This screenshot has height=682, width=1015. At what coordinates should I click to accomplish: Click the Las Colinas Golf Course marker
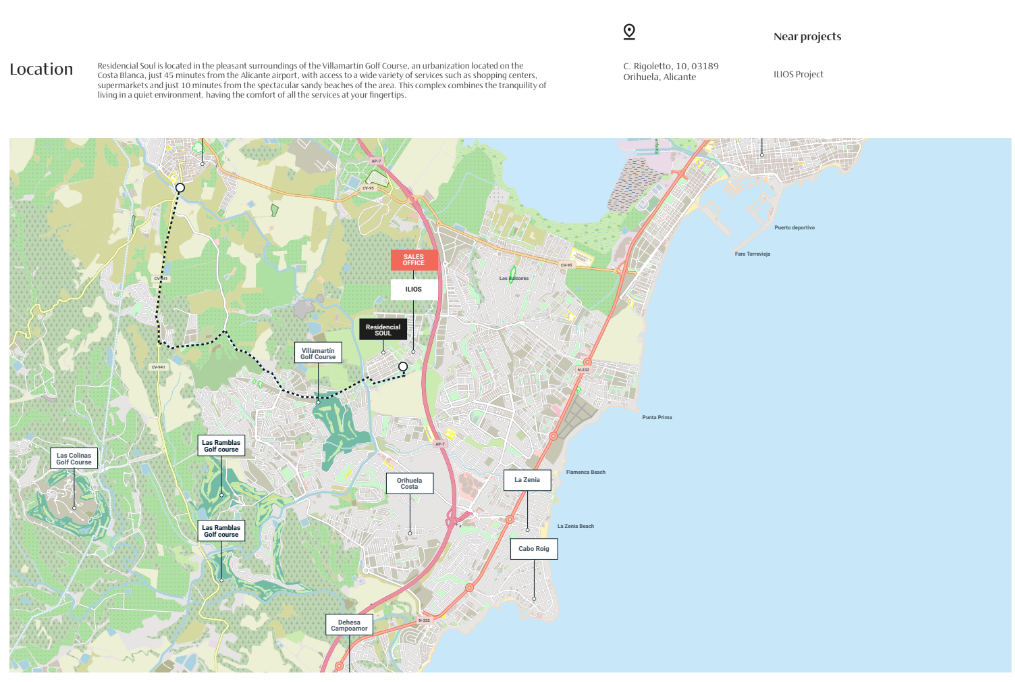click(x=74, y=458)
